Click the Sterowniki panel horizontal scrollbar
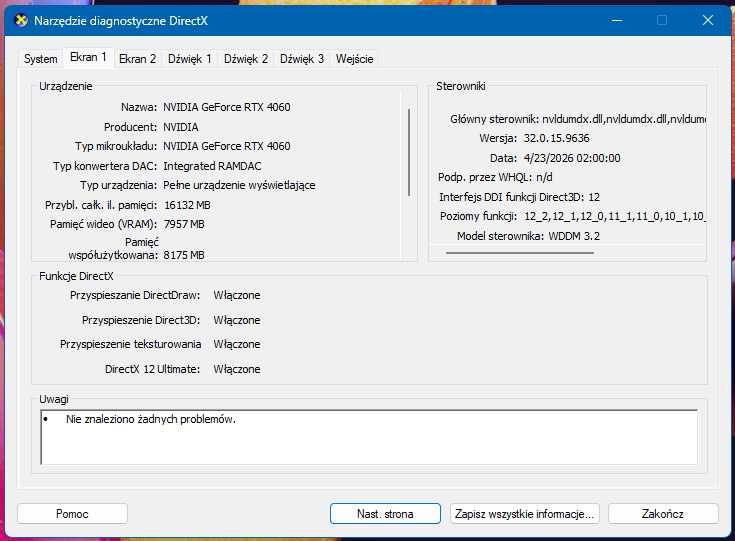 (520, 253)
